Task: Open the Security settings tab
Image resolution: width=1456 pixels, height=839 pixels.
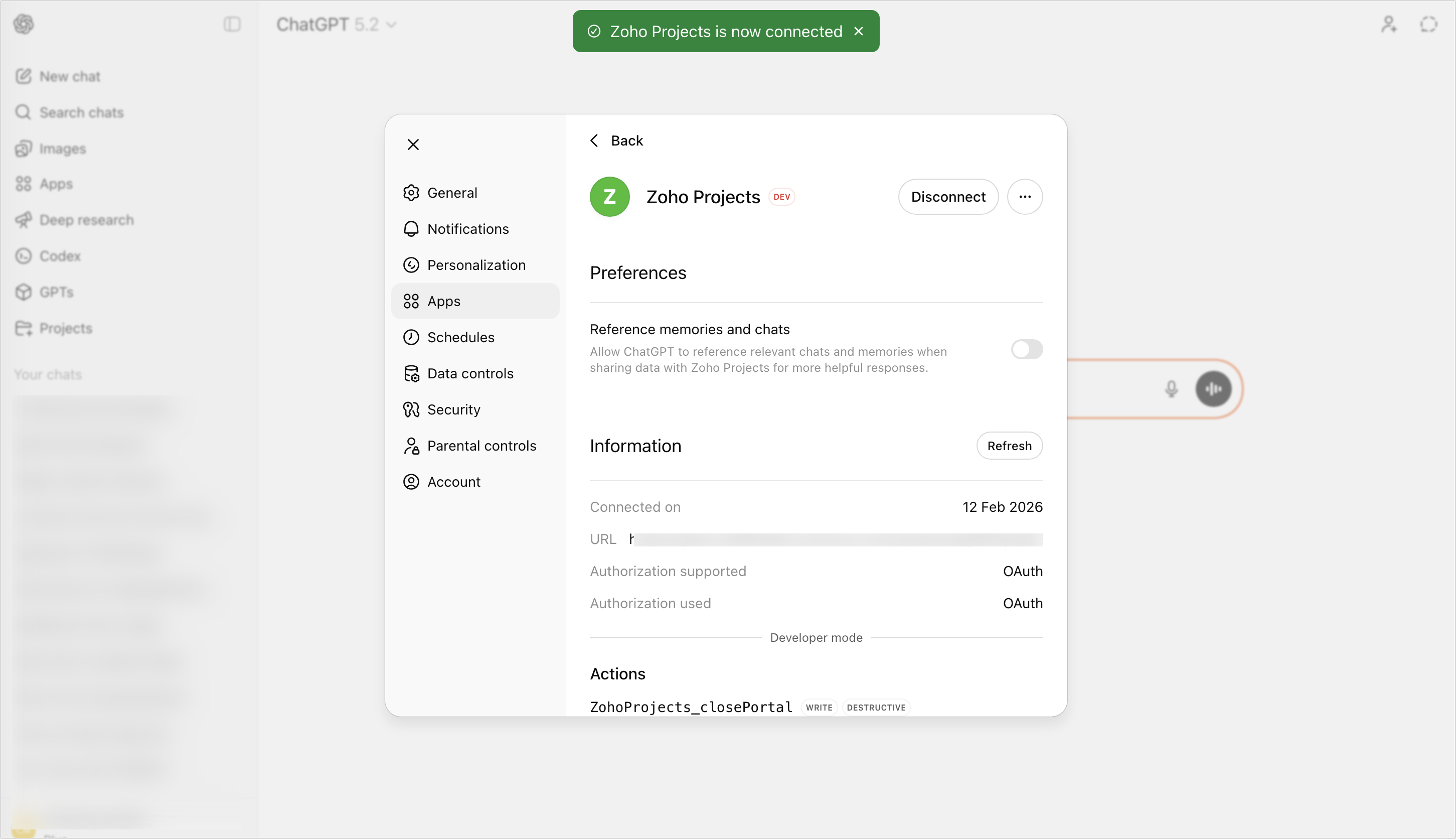Action: 453,409
